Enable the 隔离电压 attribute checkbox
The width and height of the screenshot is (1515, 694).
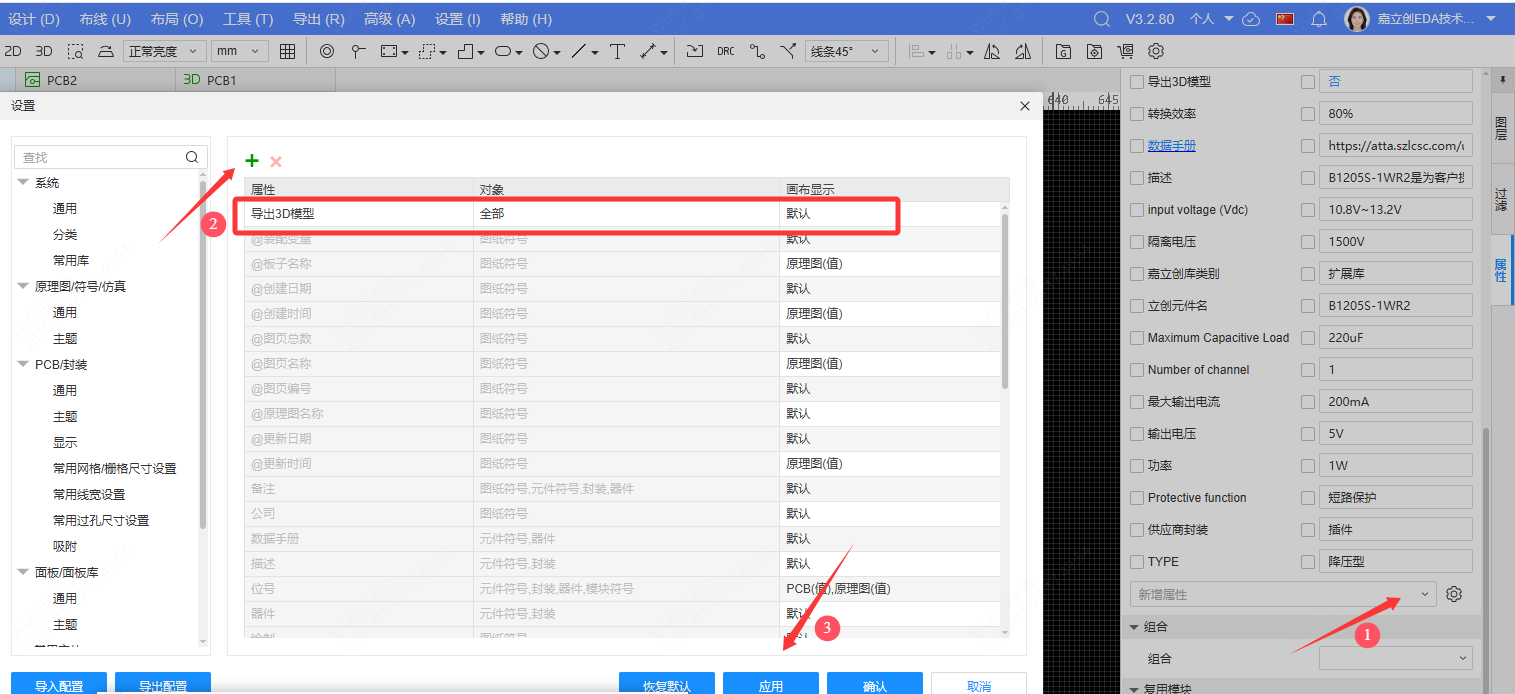[x=1136, y=241]
